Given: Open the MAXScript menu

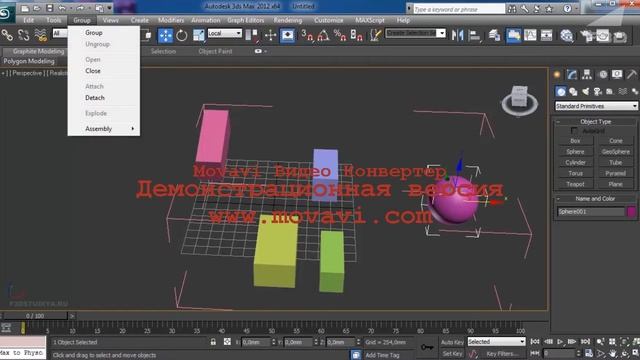Looking at the screenshot, I should point(370,20).
